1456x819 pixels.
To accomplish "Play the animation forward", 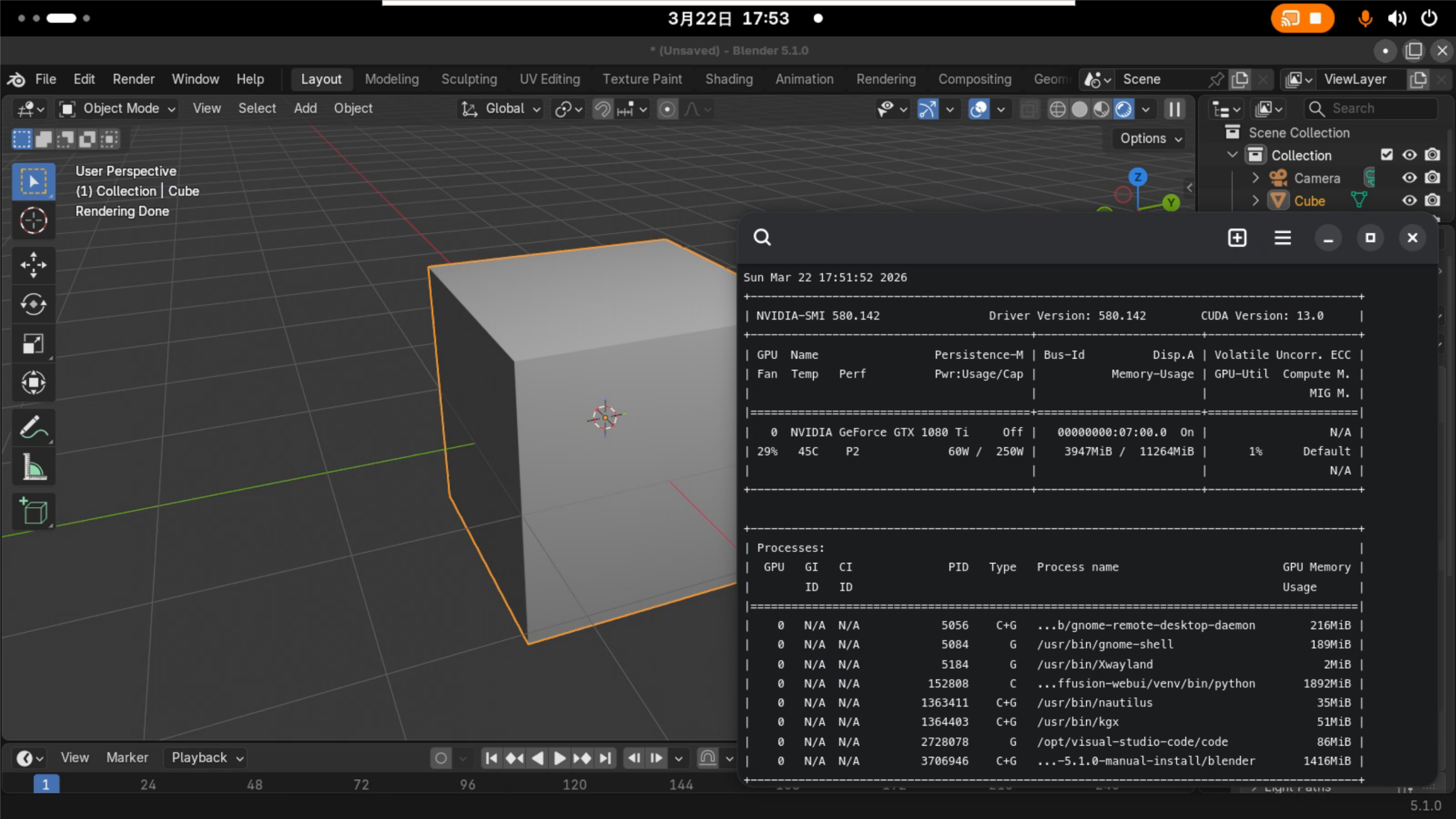I will 559,758.
